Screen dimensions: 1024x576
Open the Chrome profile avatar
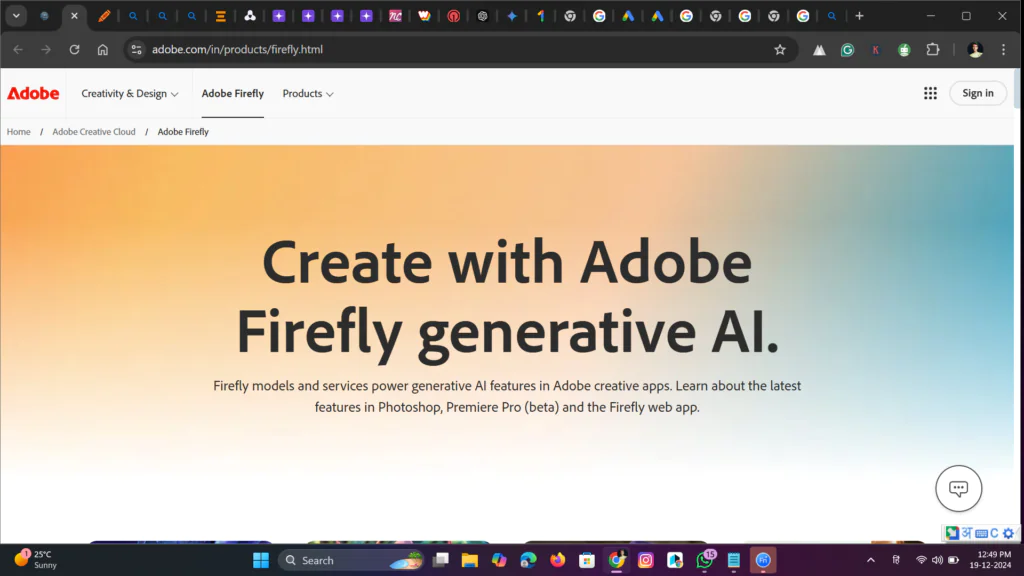point(975,50)
